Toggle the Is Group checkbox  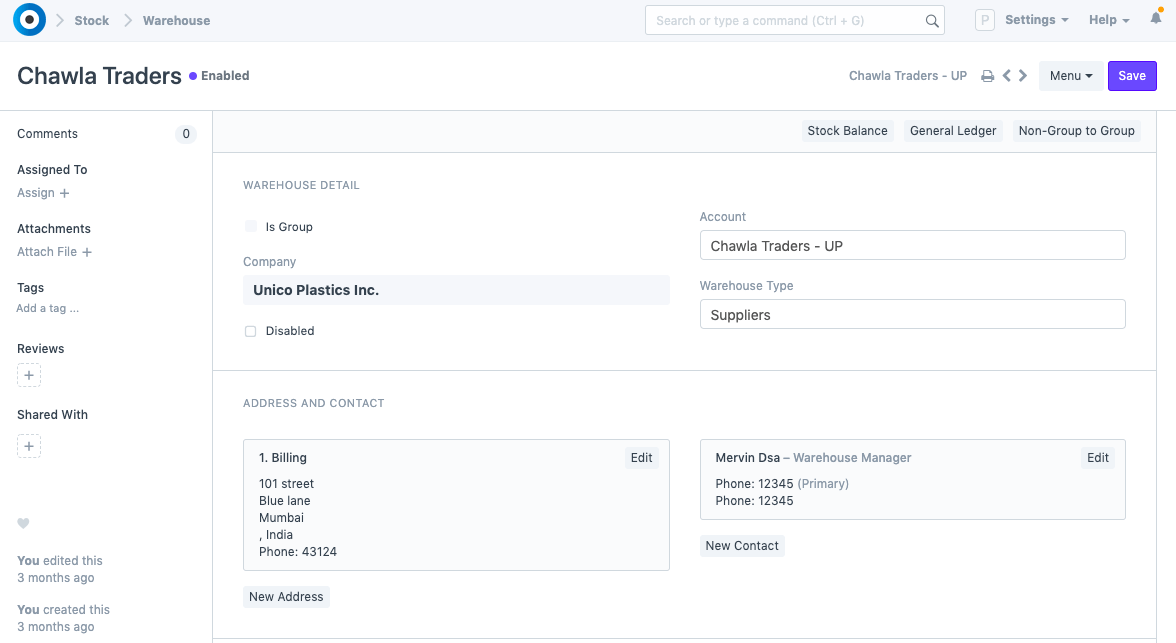pyautogui.click(x=251, y=227)
